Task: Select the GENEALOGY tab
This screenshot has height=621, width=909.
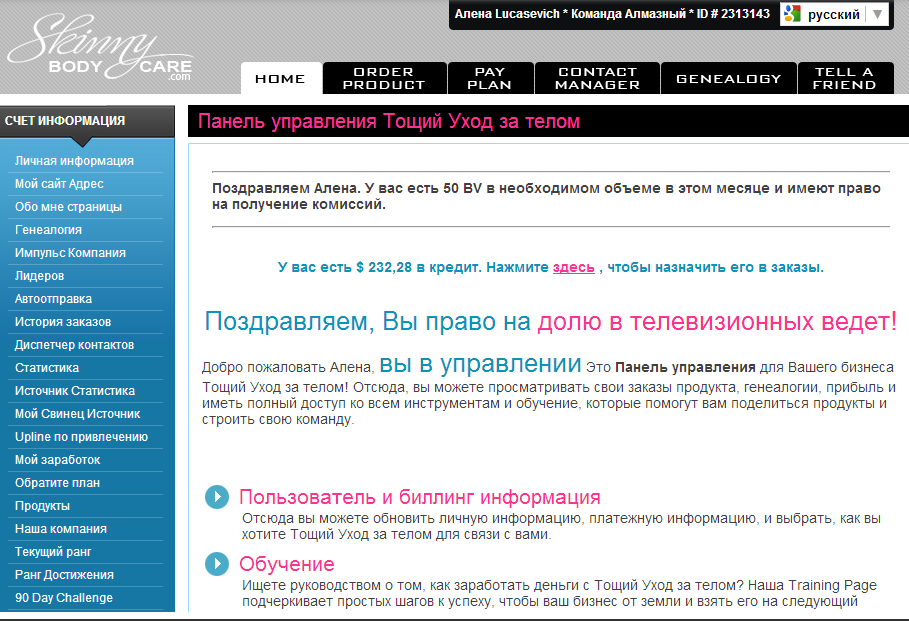Action: 728,78
